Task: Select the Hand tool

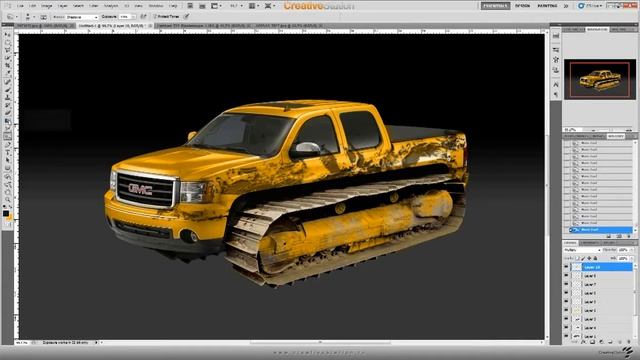Action: [x=7, y=192]
